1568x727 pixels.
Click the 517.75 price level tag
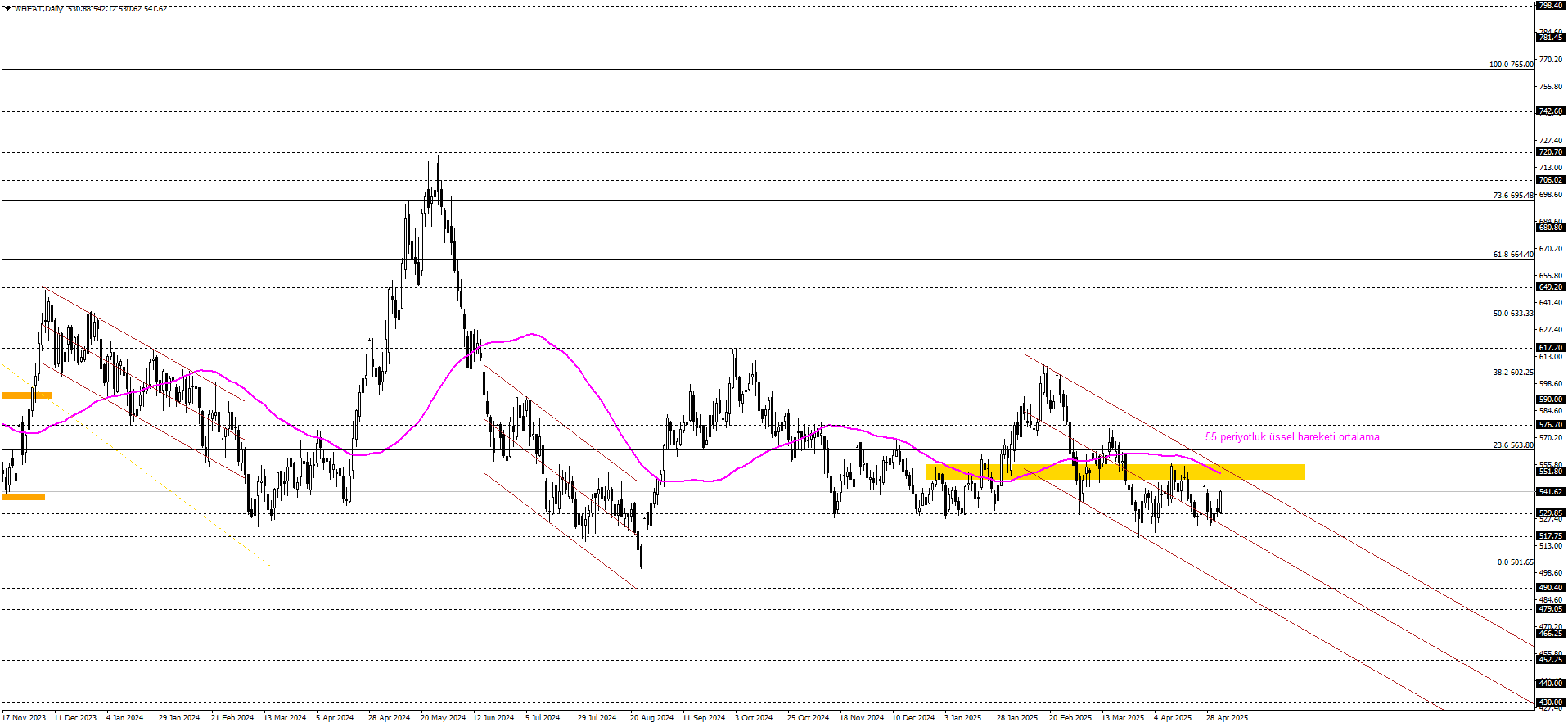[x=1551, y=536]
